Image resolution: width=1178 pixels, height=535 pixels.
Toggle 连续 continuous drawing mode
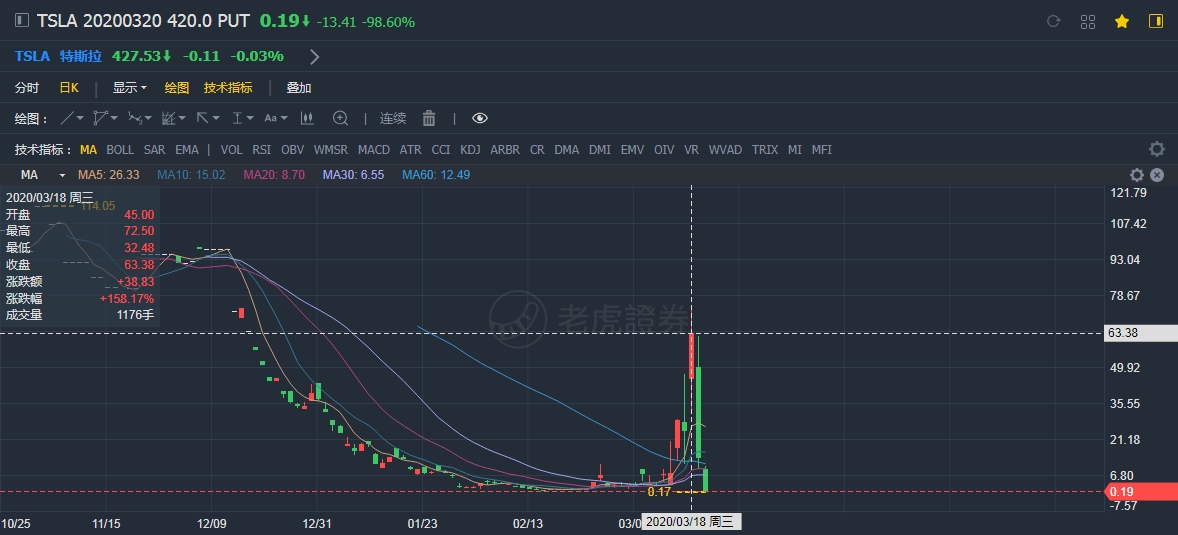pos(393,118)
